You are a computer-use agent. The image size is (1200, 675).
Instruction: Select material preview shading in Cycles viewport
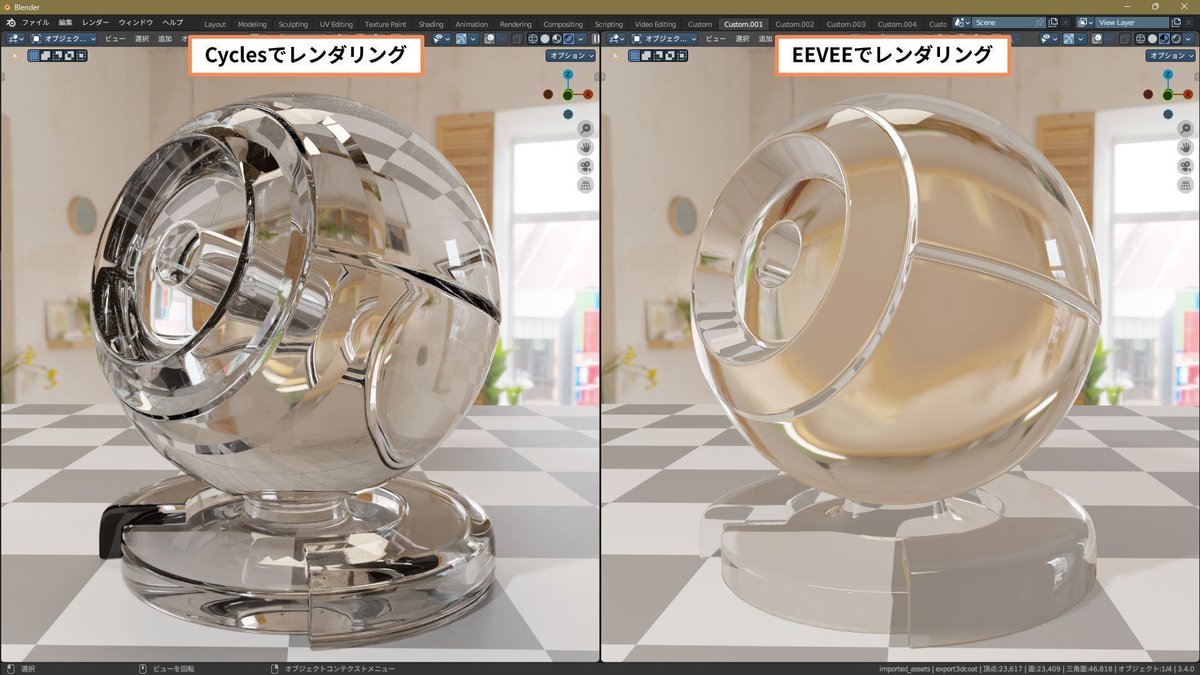[x=556, y=39]
